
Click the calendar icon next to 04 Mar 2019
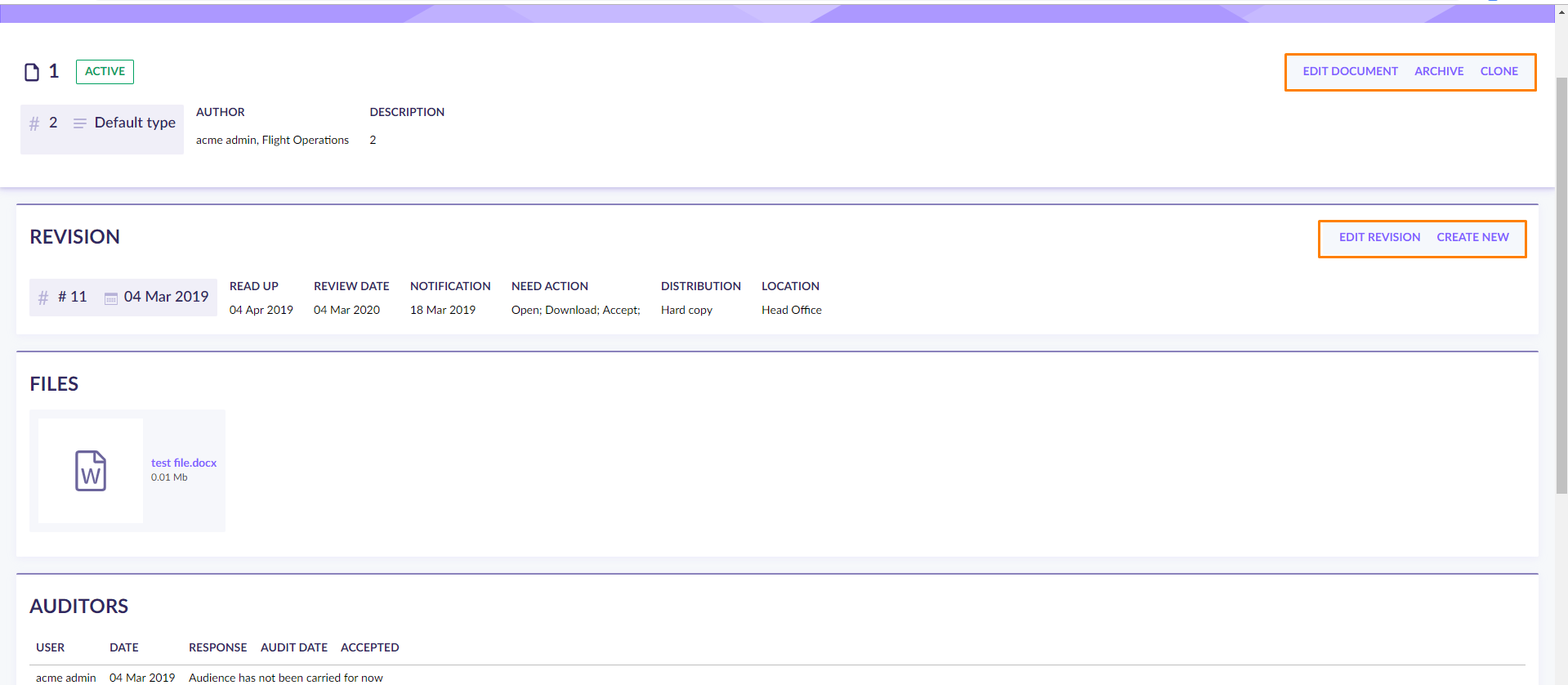[x=110, y=298]
